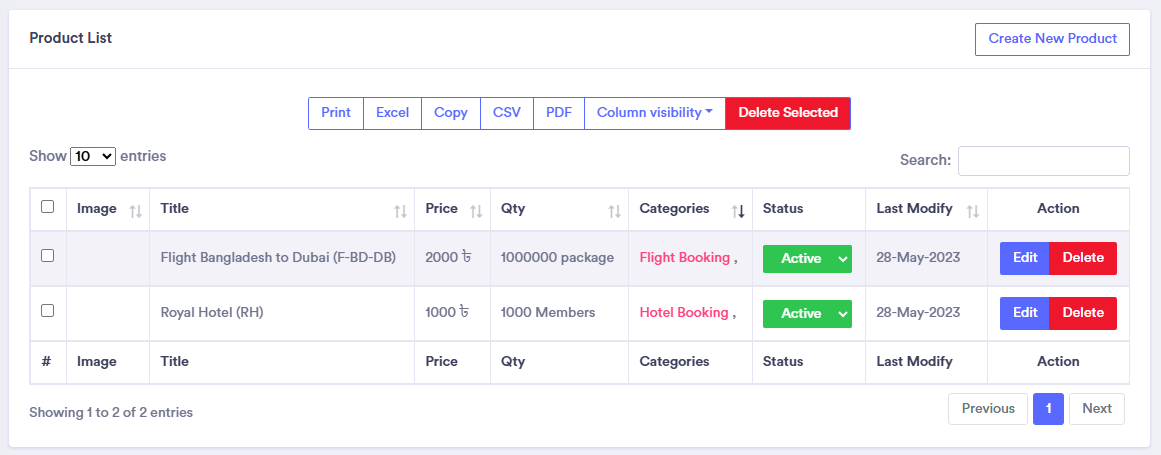1161x455 pixels.
Task: Click sort arrows in Title column header
Action: point(400,210)
